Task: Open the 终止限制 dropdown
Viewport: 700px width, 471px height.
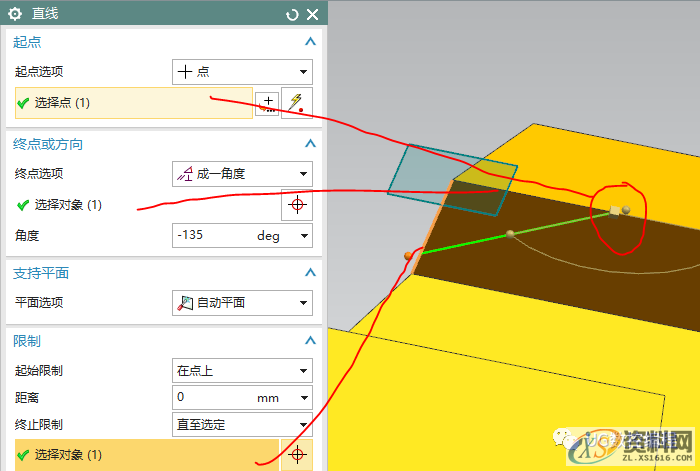Action: tap(242, 425)
